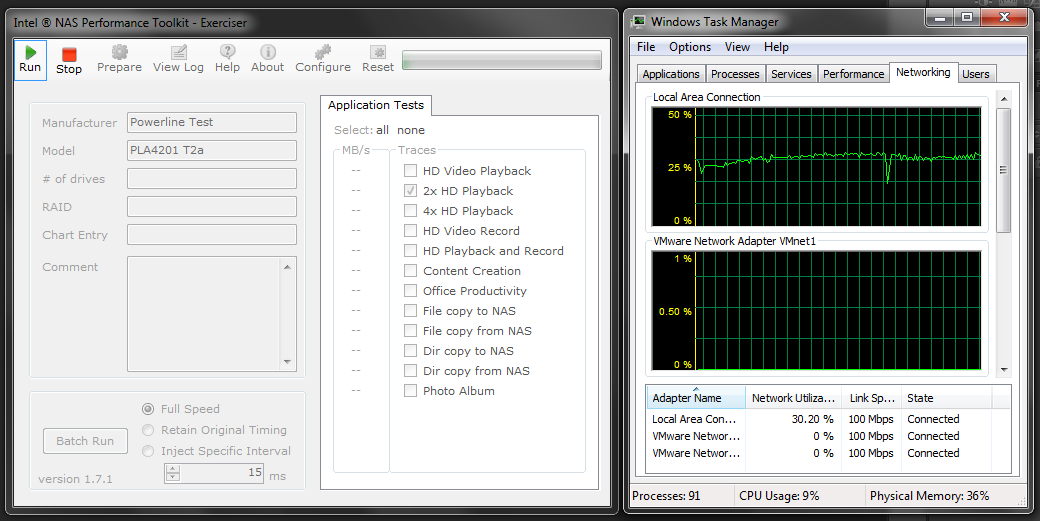
Task: Click inside the Comment text area
Action: [x=204, y=314]
